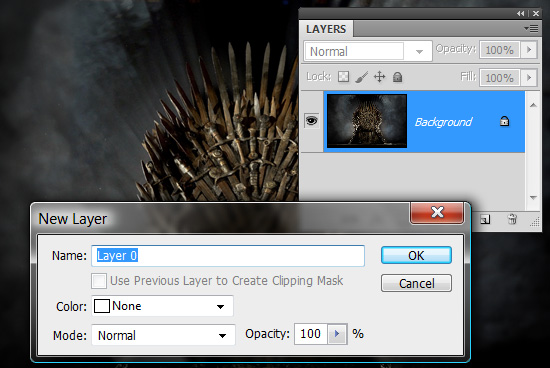Click the create new layer icon
This screenshot has height=368, width=550.
pos(485,220)
